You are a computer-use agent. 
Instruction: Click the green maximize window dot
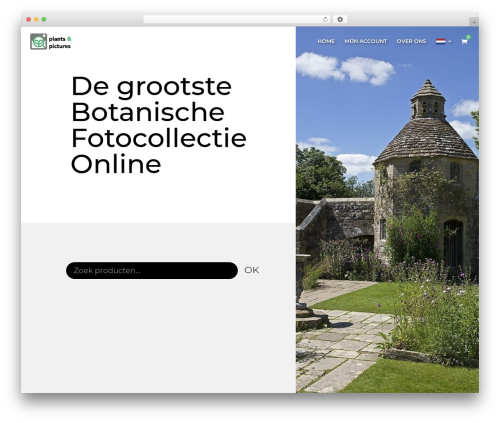click(x=44, y=20)
